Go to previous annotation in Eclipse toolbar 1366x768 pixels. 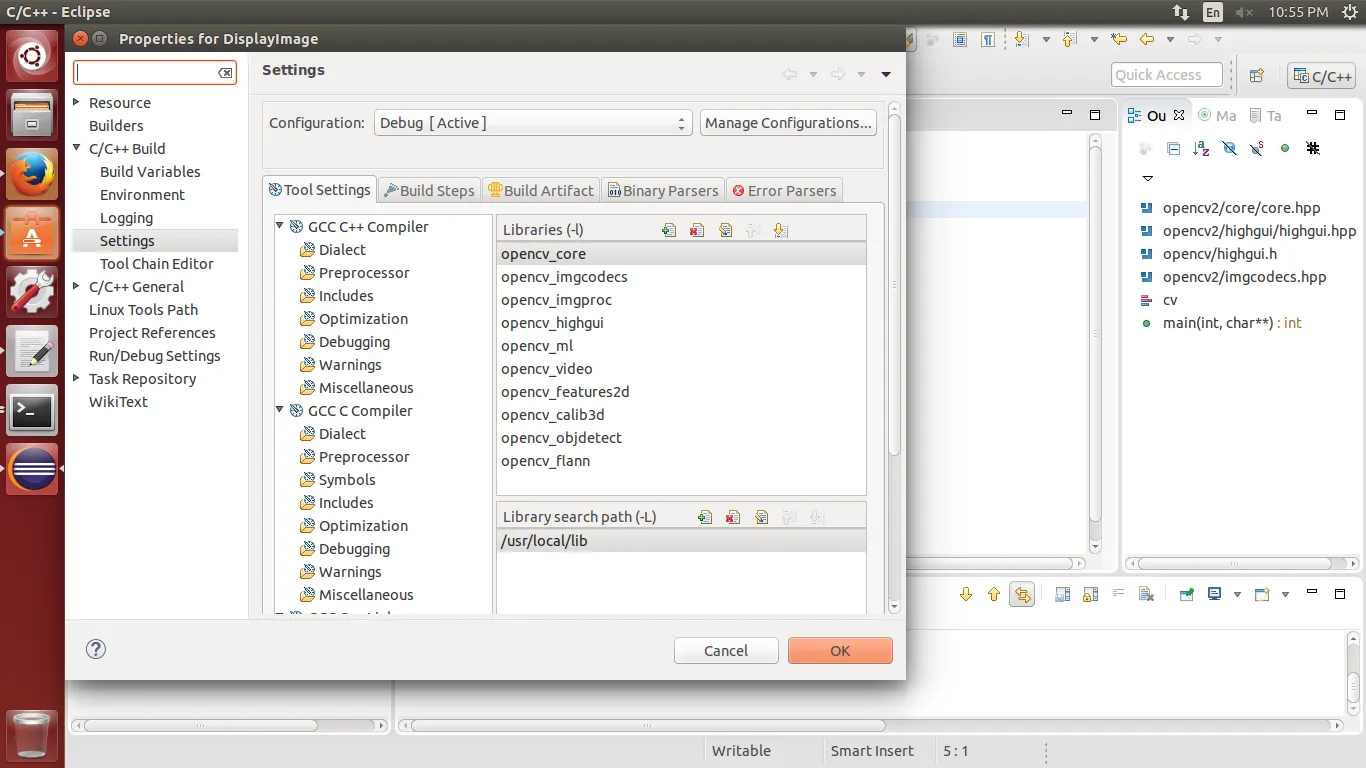pyautogui.click(x=1069, y=40)
